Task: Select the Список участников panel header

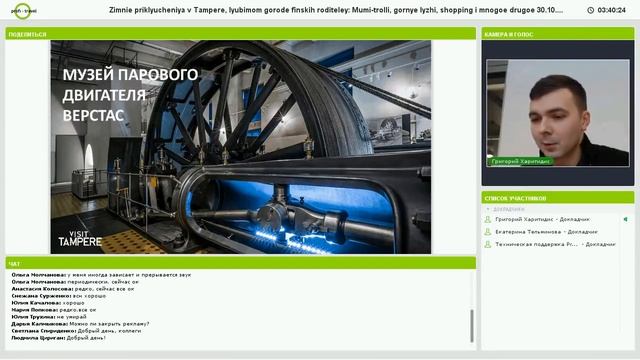Action: point(558,198)
